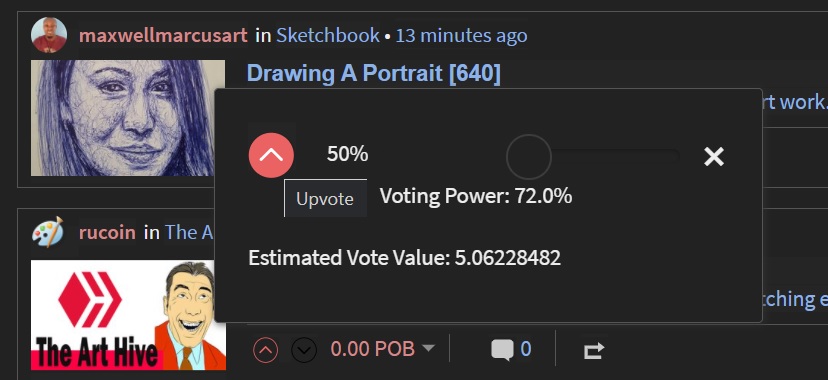Open the Drawing A Portrait [640] post title
This screenshot has height=380, width=828.
(373, 73)
